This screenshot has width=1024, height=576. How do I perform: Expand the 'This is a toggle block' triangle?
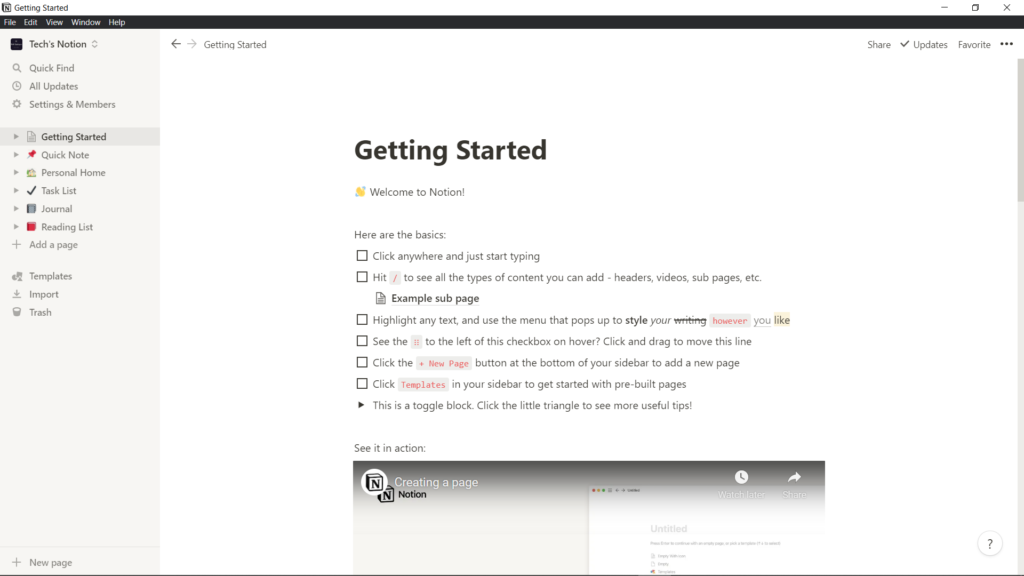pyautogui.click(x=361, y=405)
